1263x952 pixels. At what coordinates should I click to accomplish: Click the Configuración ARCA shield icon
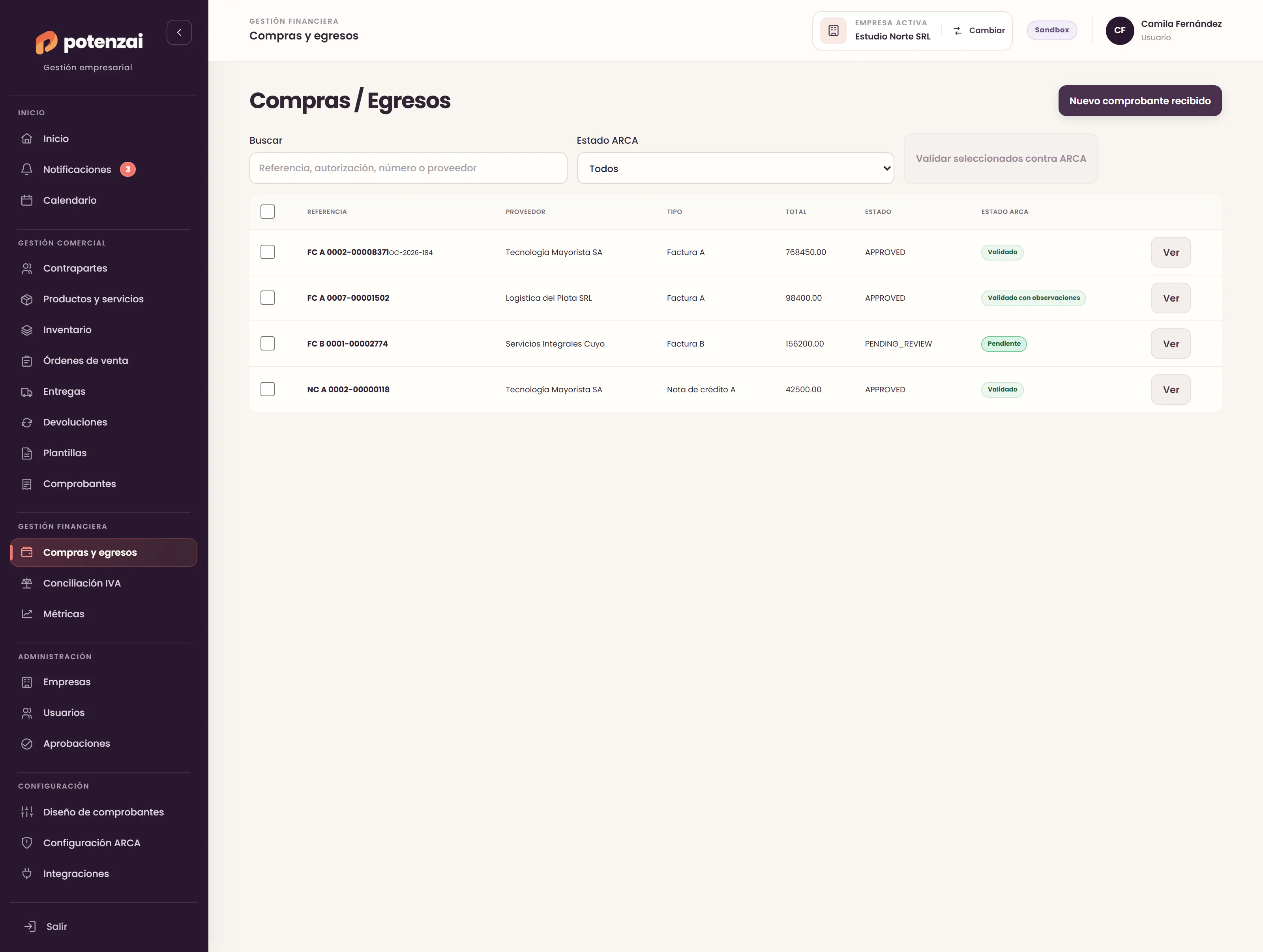click(x=27, y=843)
